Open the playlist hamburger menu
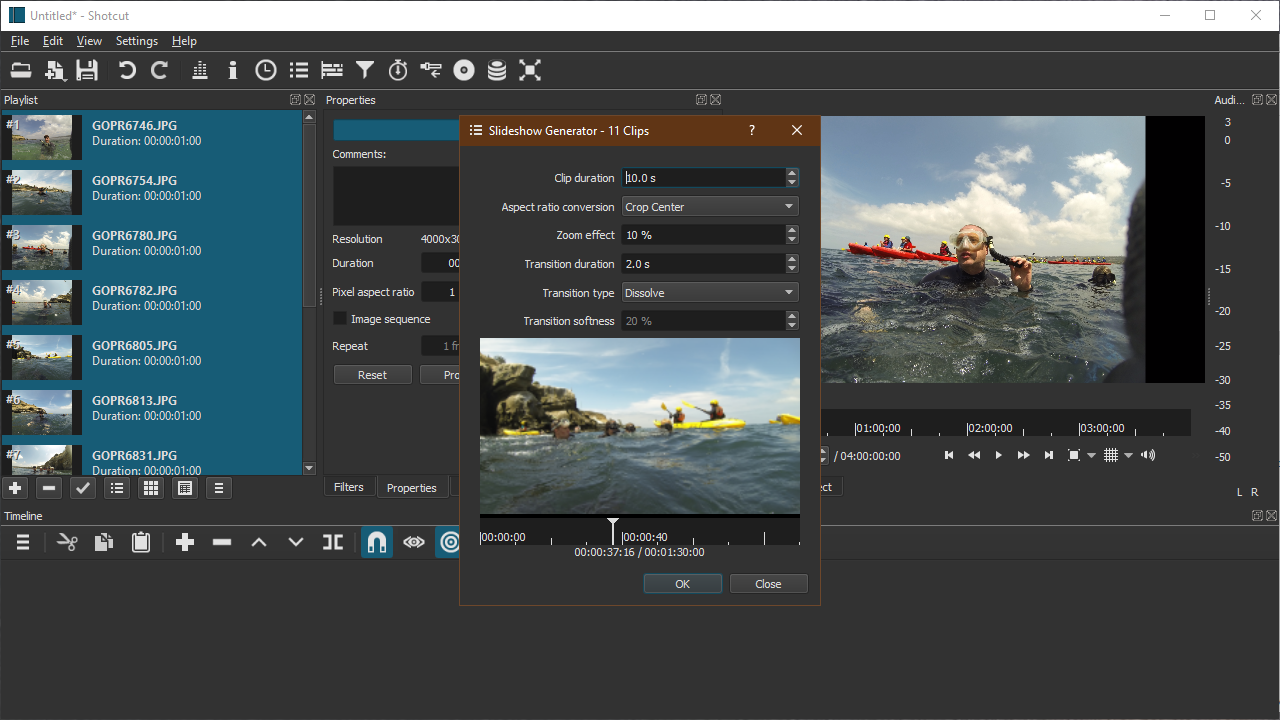1280x720 pixels. click(x=219, y=488)
